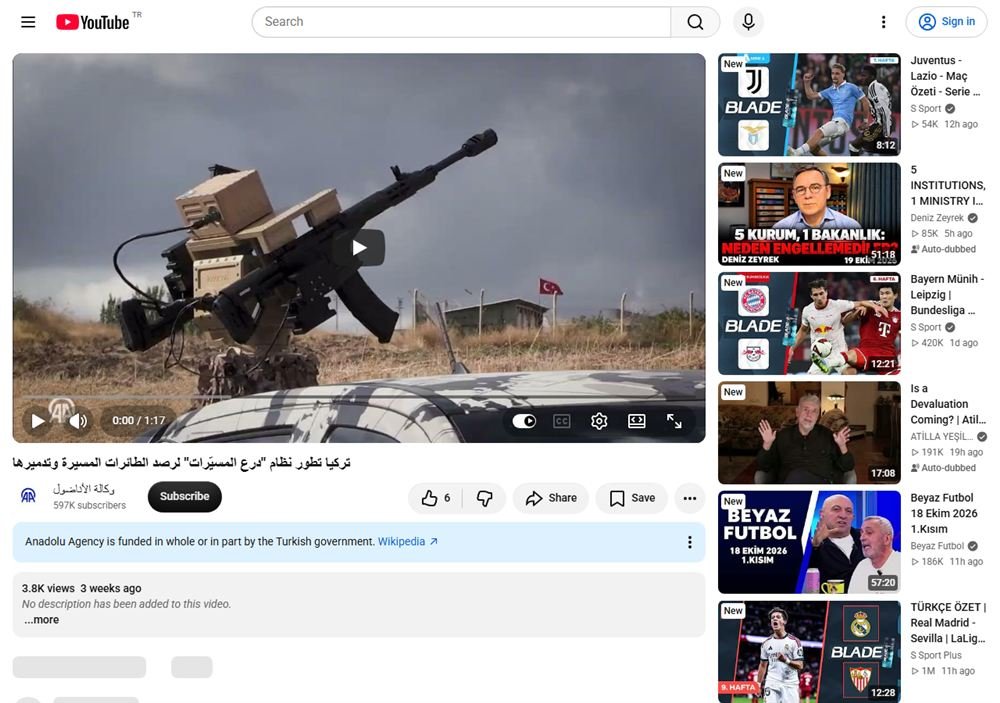Open the Juventus - Lazio Maç Özeti title
This screenshot has width=1000, height=703.
(947, 76)
